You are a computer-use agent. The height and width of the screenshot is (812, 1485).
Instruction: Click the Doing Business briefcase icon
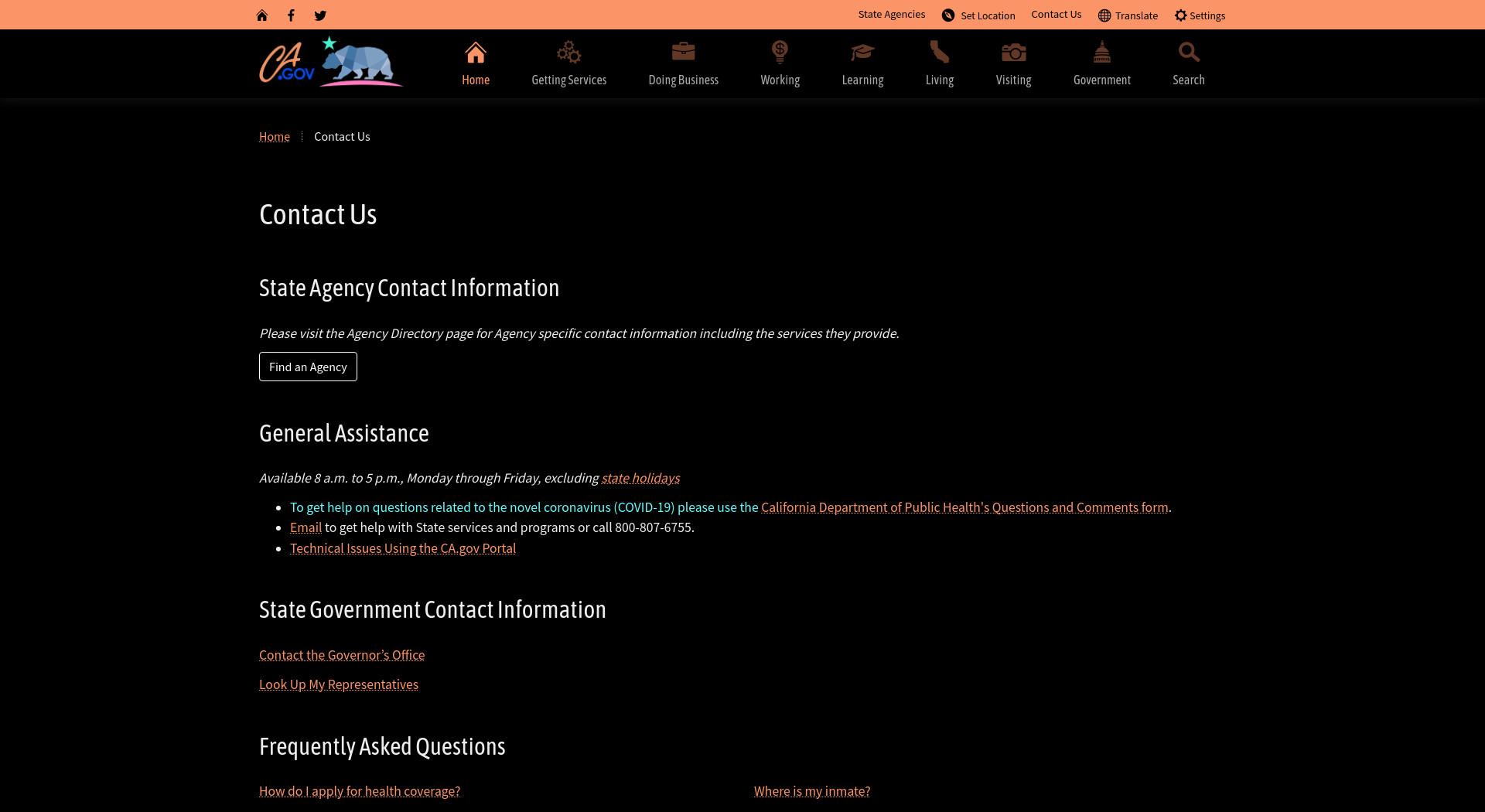pyautogui.click(x=684, y=52)
